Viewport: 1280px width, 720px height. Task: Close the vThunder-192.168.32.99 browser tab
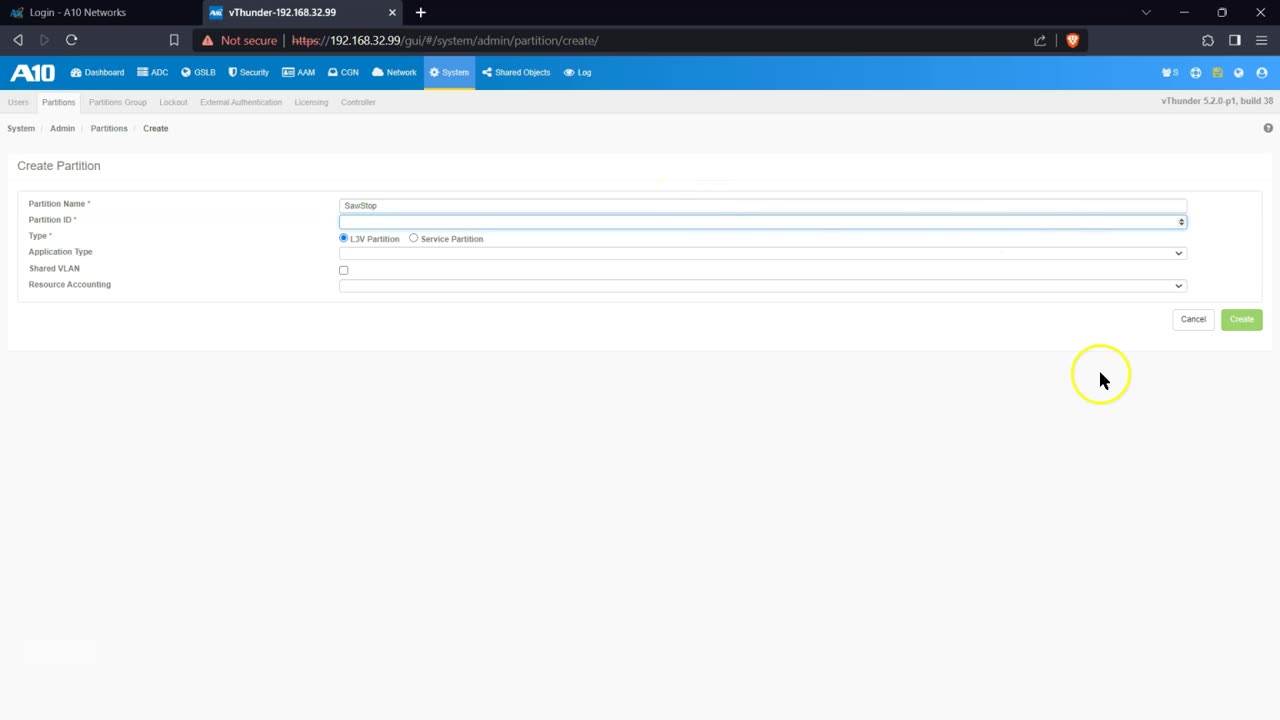click(x=393, y=13)
